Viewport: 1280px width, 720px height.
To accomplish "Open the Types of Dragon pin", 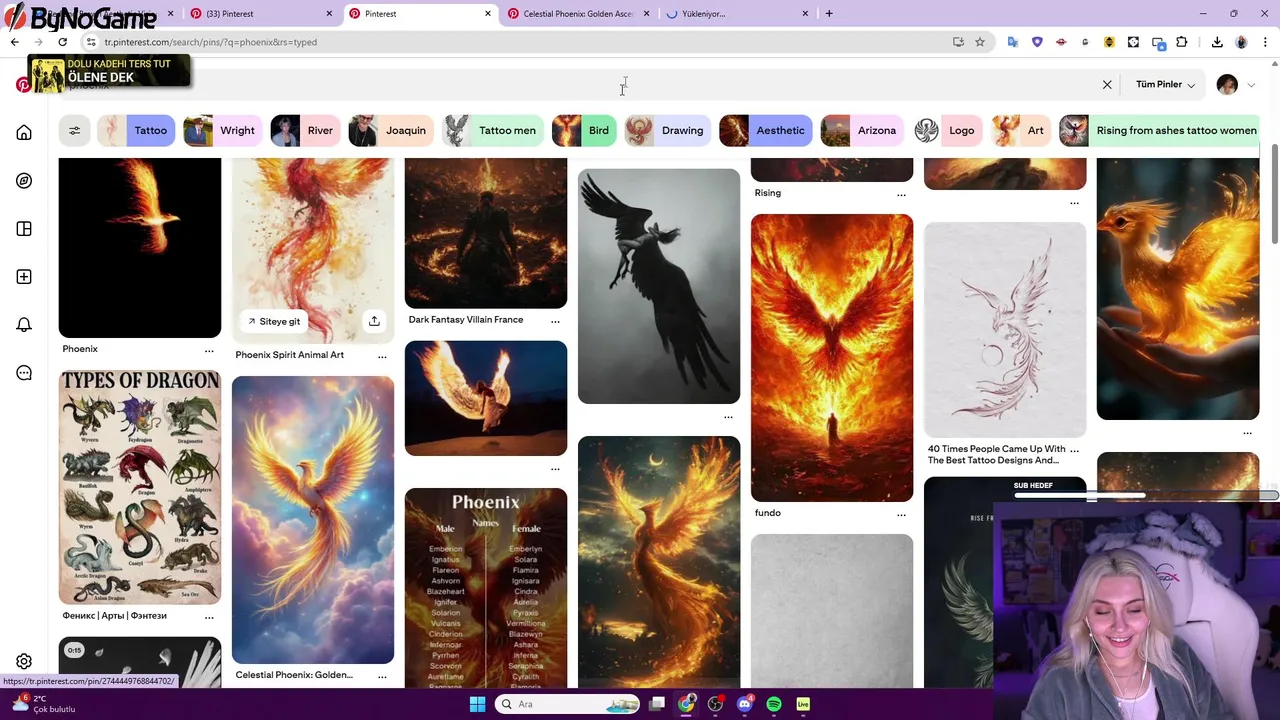I will 140,487.
